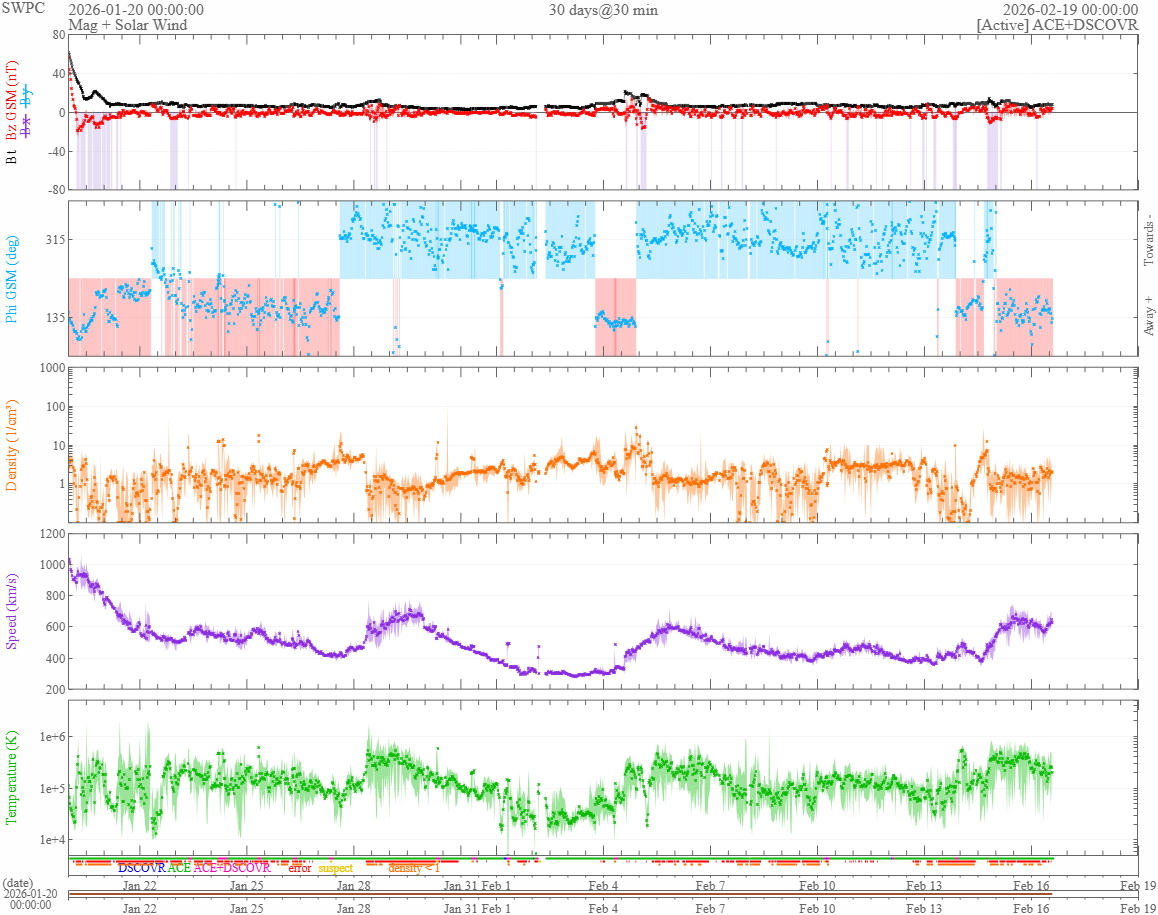The height and width of the screenshot is (915, 1158).
Task: Click the Temperature (K) axis label
Action: click(11, 778)
